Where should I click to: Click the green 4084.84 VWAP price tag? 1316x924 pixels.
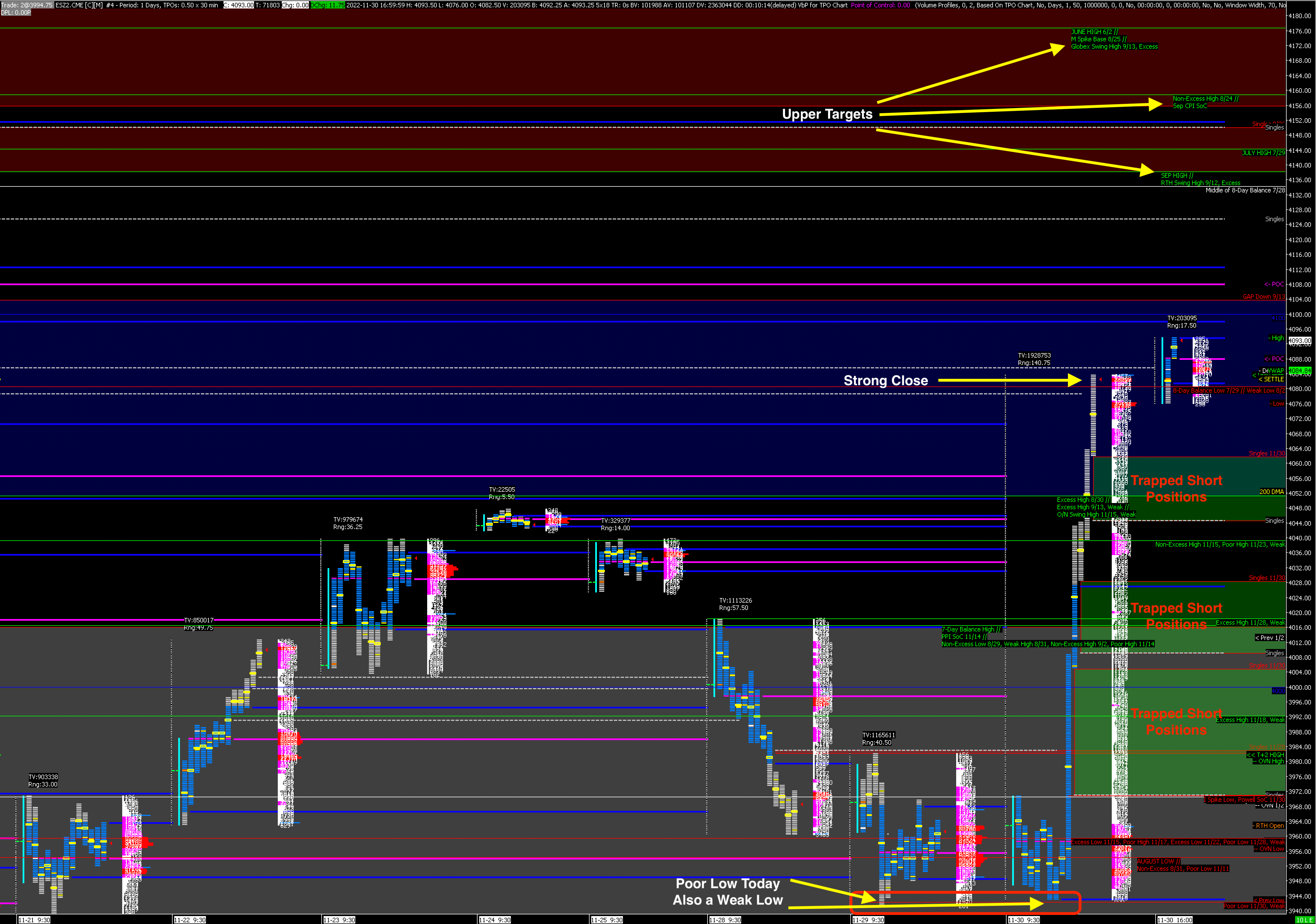(x=1299, y=371)
